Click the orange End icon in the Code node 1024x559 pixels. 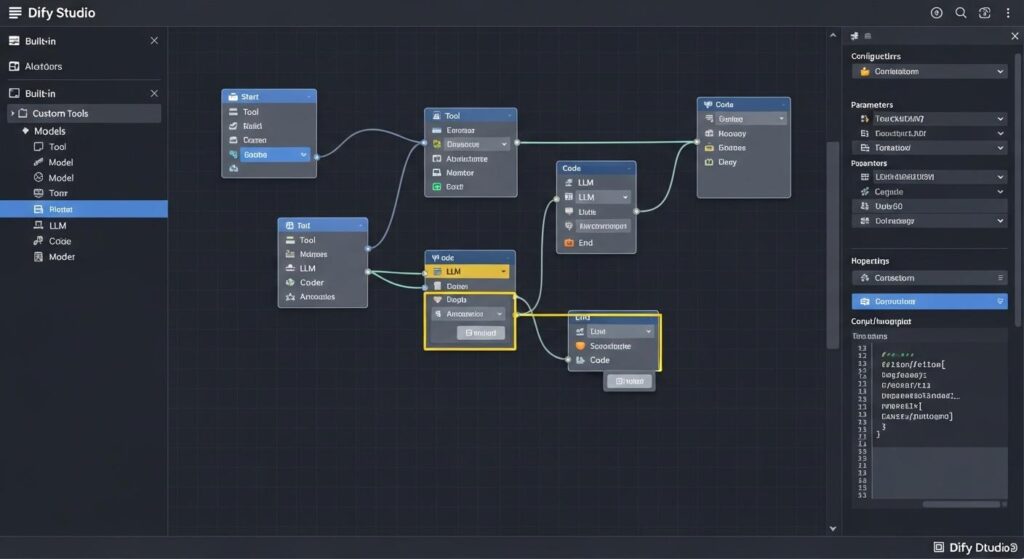[569, 242]
